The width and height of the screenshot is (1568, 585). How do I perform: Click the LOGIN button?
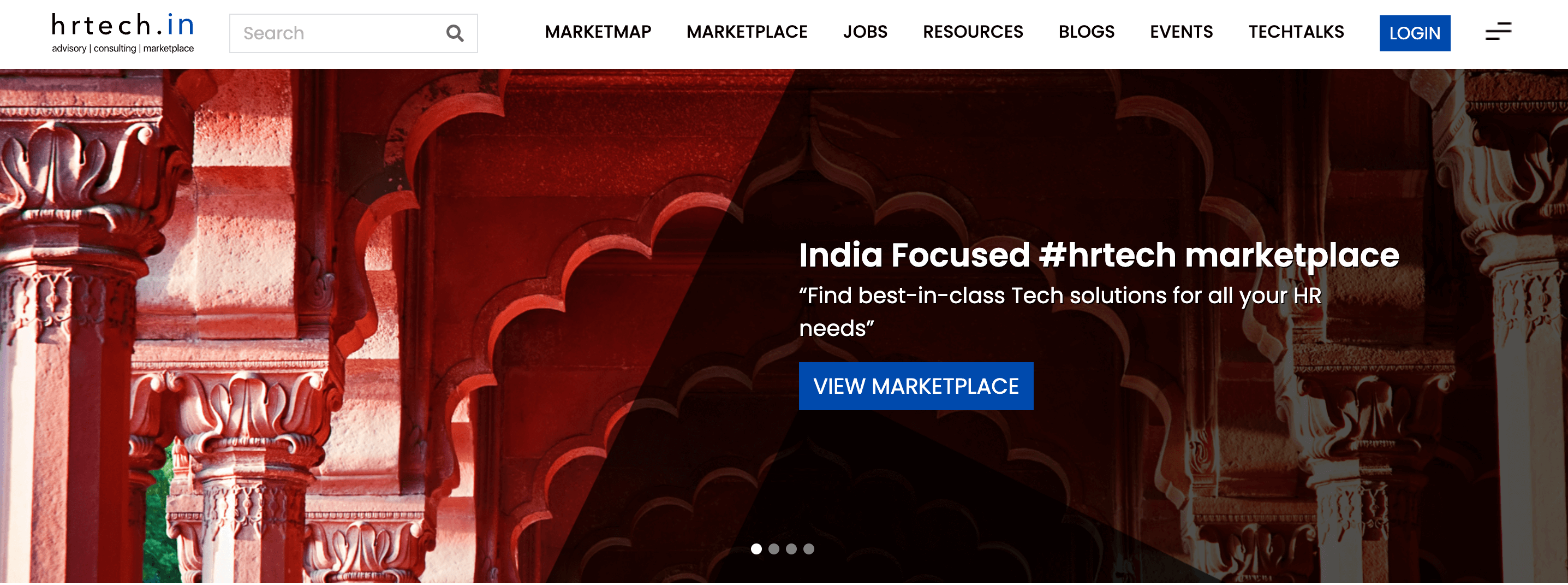1415,33
